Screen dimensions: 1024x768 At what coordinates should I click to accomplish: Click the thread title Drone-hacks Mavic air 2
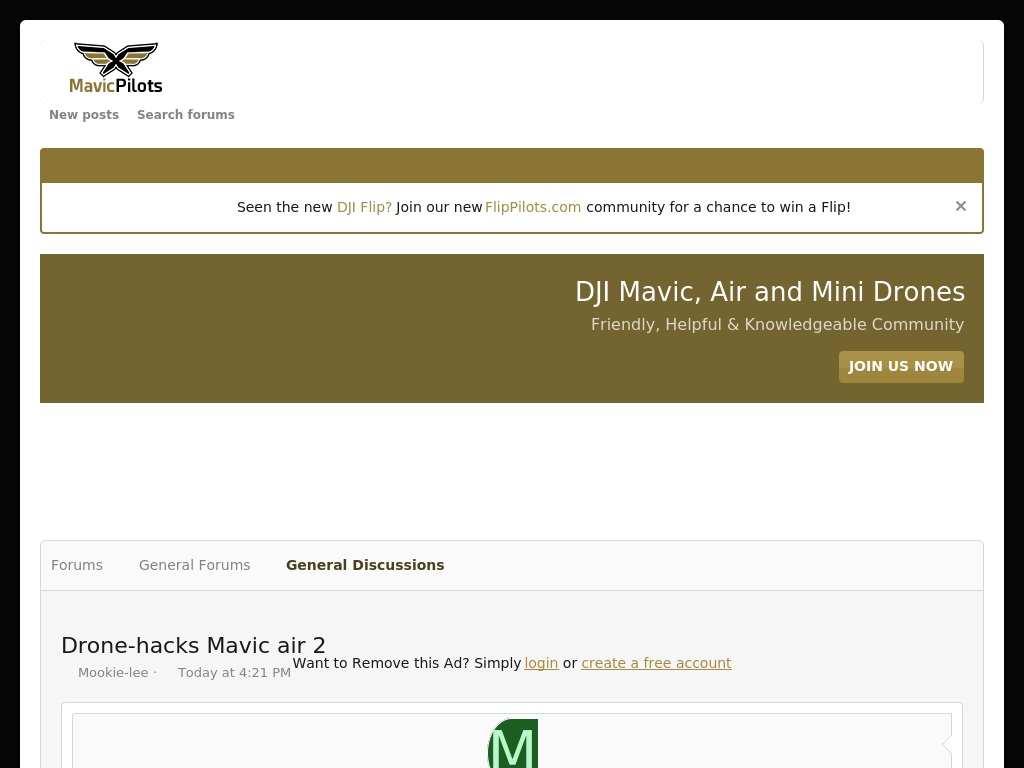click(x=193, y=645)
